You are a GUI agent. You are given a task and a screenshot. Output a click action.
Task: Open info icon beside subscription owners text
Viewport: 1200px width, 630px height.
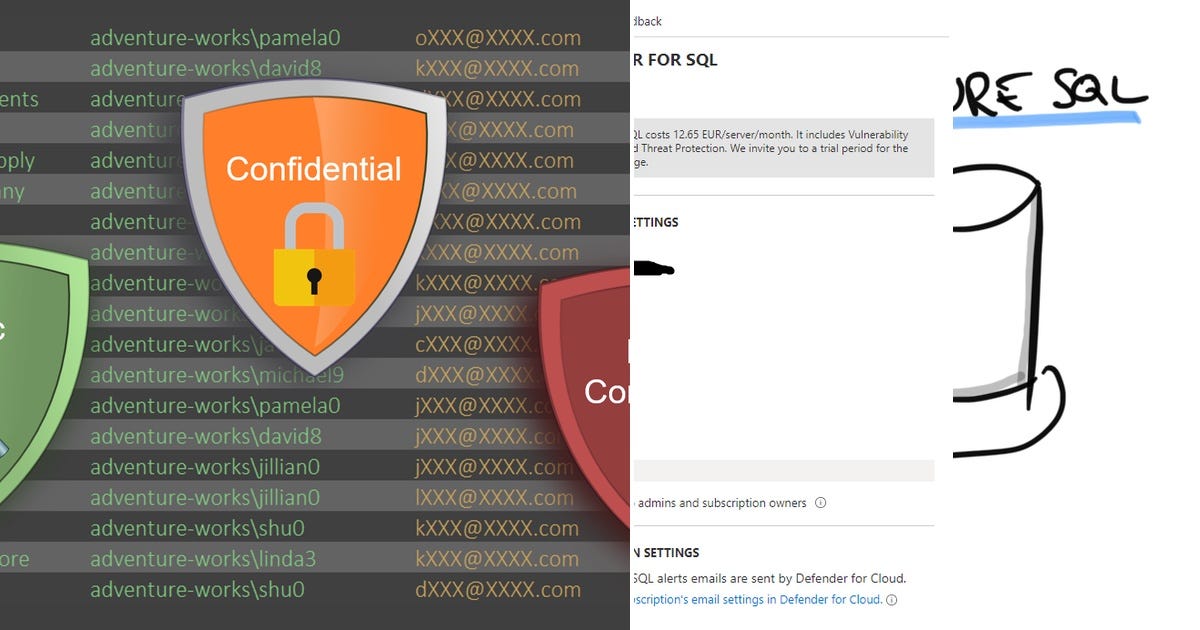click(x=820, y=503)
